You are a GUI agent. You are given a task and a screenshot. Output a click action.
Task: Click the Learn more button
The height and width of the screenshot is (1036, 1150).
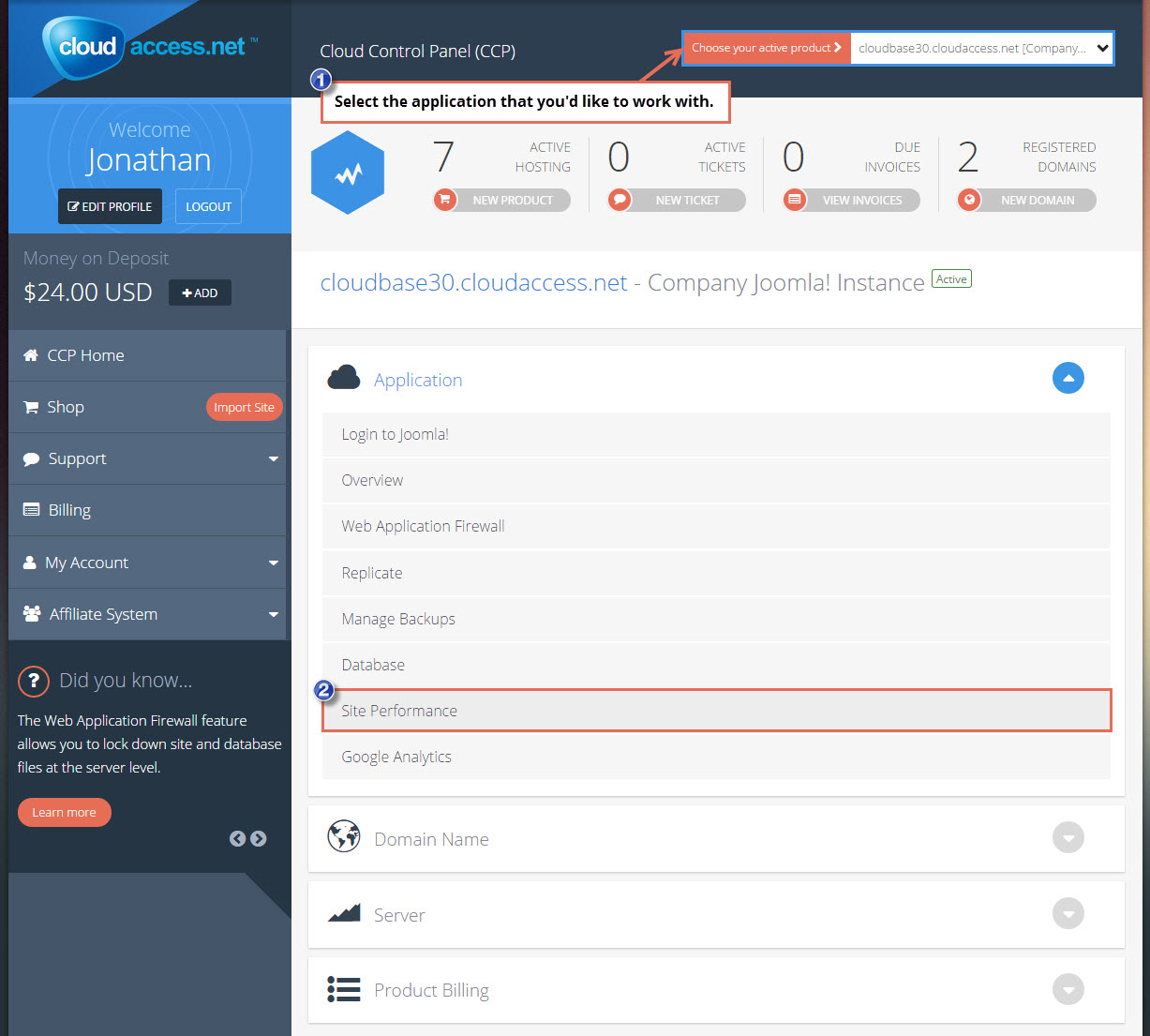64,812
